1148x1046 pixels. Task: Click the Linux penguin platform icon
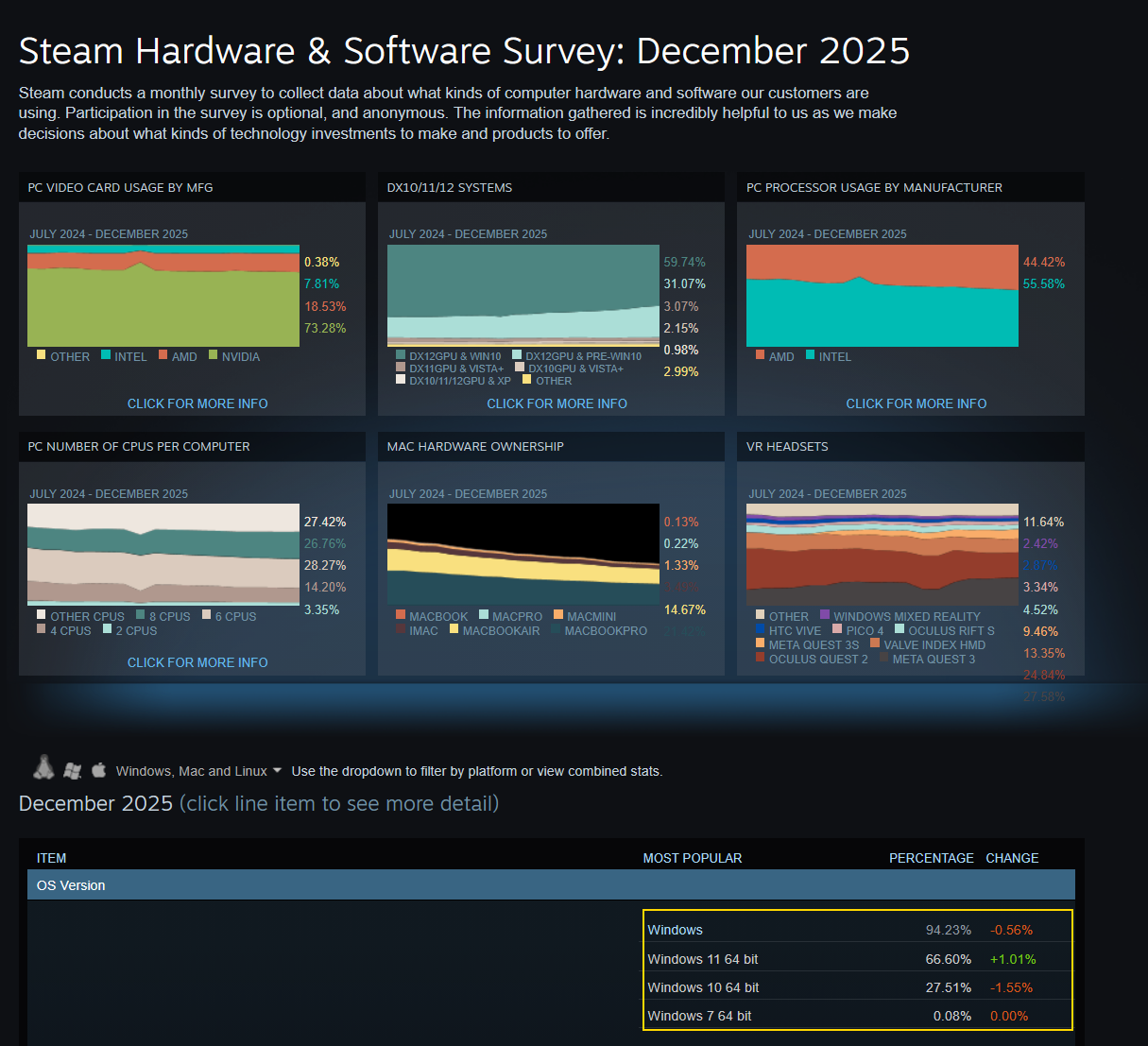pos(43,767)
